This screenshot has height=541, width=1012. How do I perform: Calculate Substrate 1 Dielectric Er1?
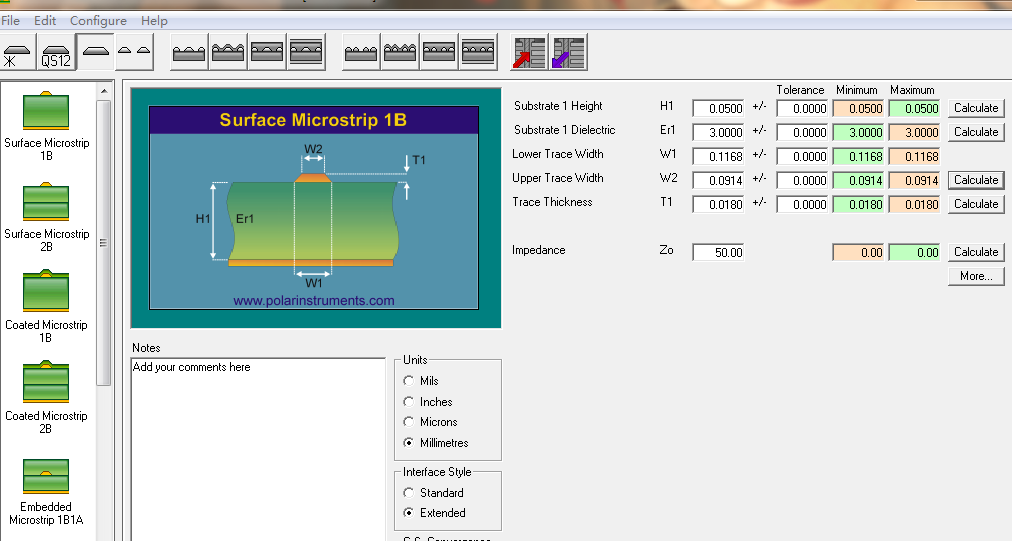point(976,132)
